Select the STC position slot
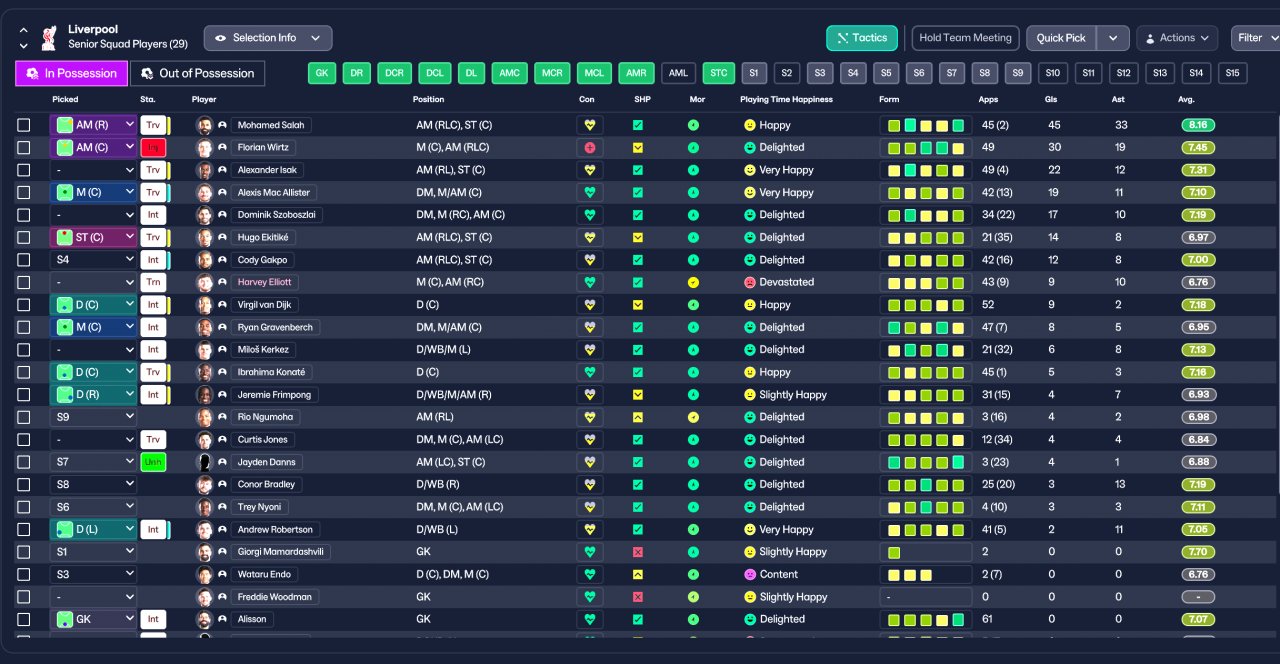Viewport: 1280px width, 664px height. tap(717, 73)
